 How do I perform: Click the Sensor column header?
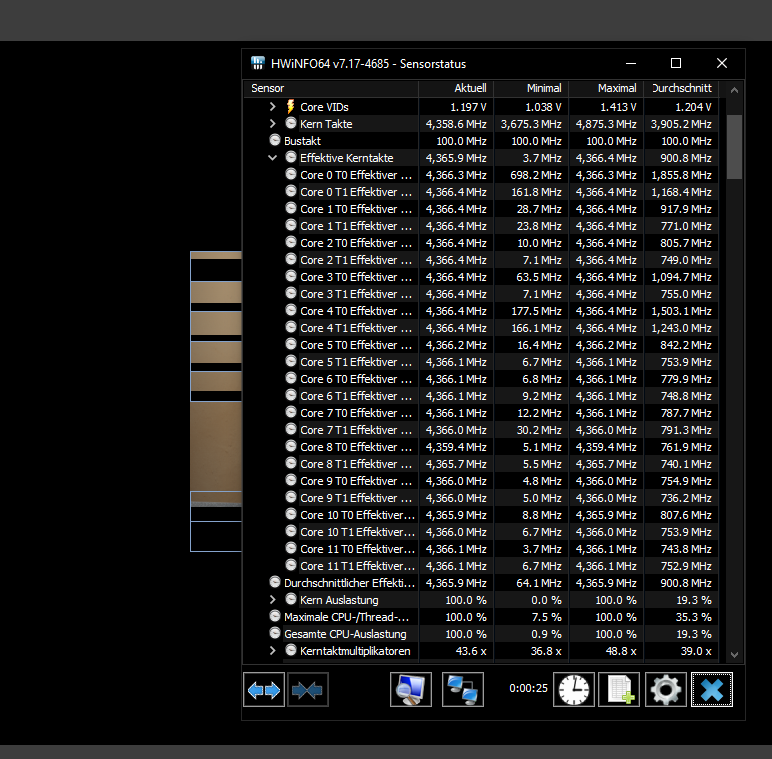tap(331, 89)
